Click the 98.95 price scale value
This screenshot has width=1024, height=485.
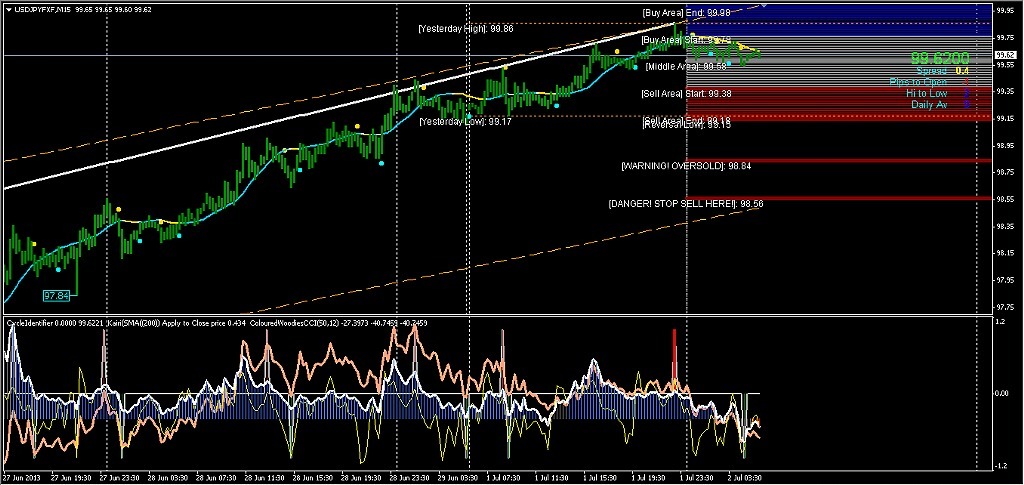tap(1004, 146)
